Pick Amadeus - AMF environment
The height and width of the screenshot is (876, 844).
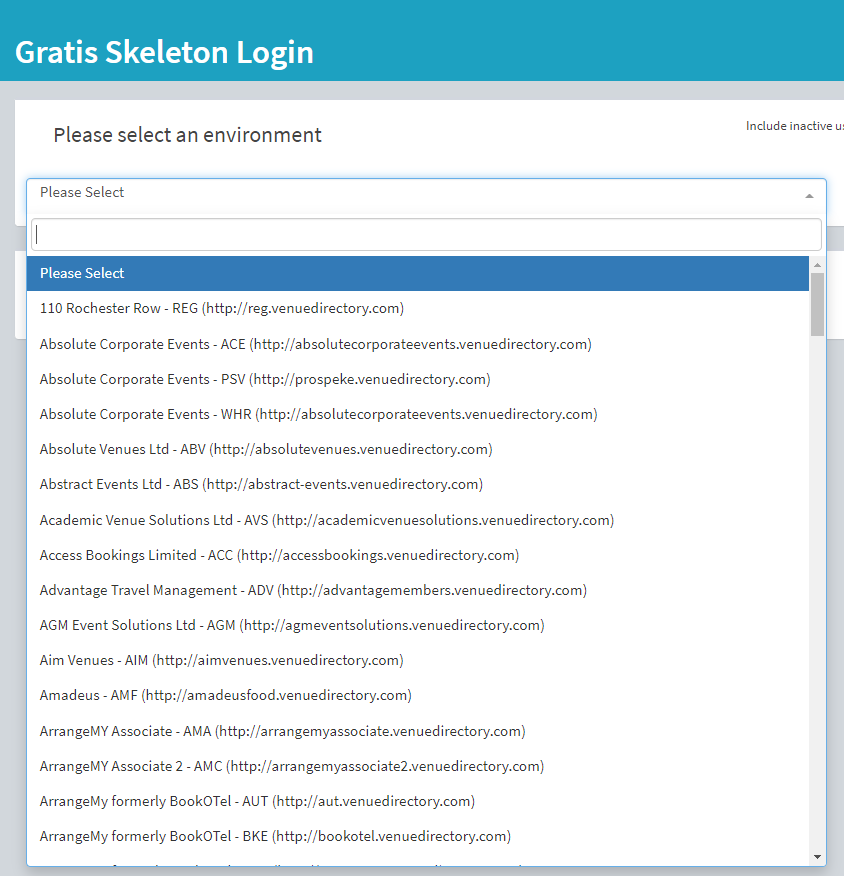tap(418, 696)
